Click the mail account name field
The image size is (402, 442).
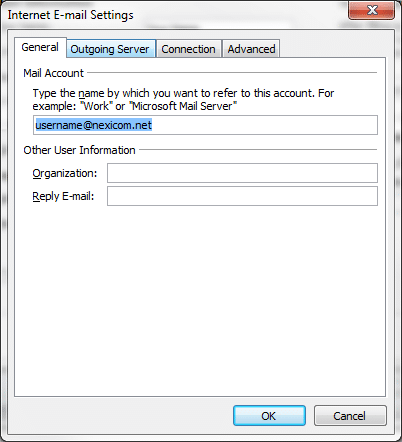pos(205,125)
